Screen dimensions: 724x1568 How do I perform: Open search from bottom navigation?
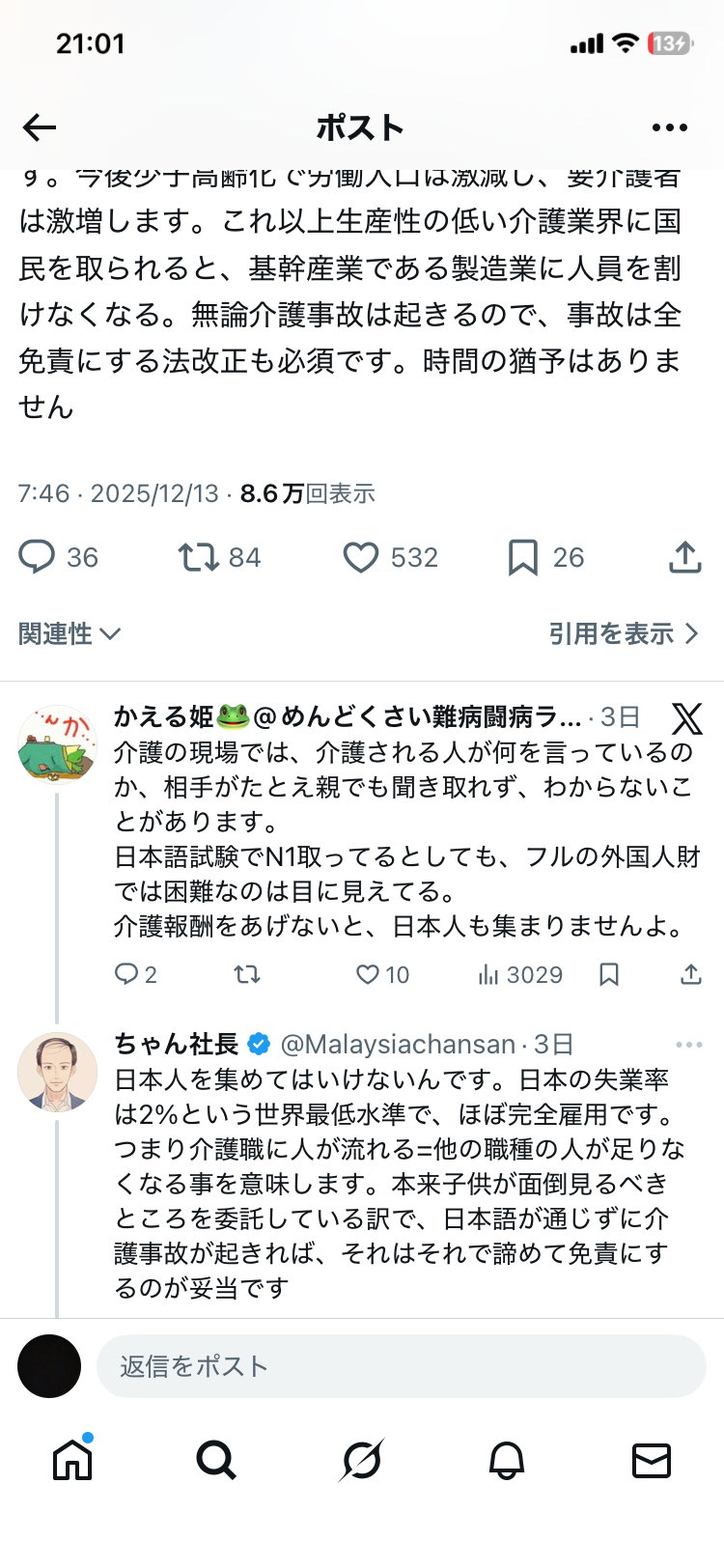pos(217,1461)
